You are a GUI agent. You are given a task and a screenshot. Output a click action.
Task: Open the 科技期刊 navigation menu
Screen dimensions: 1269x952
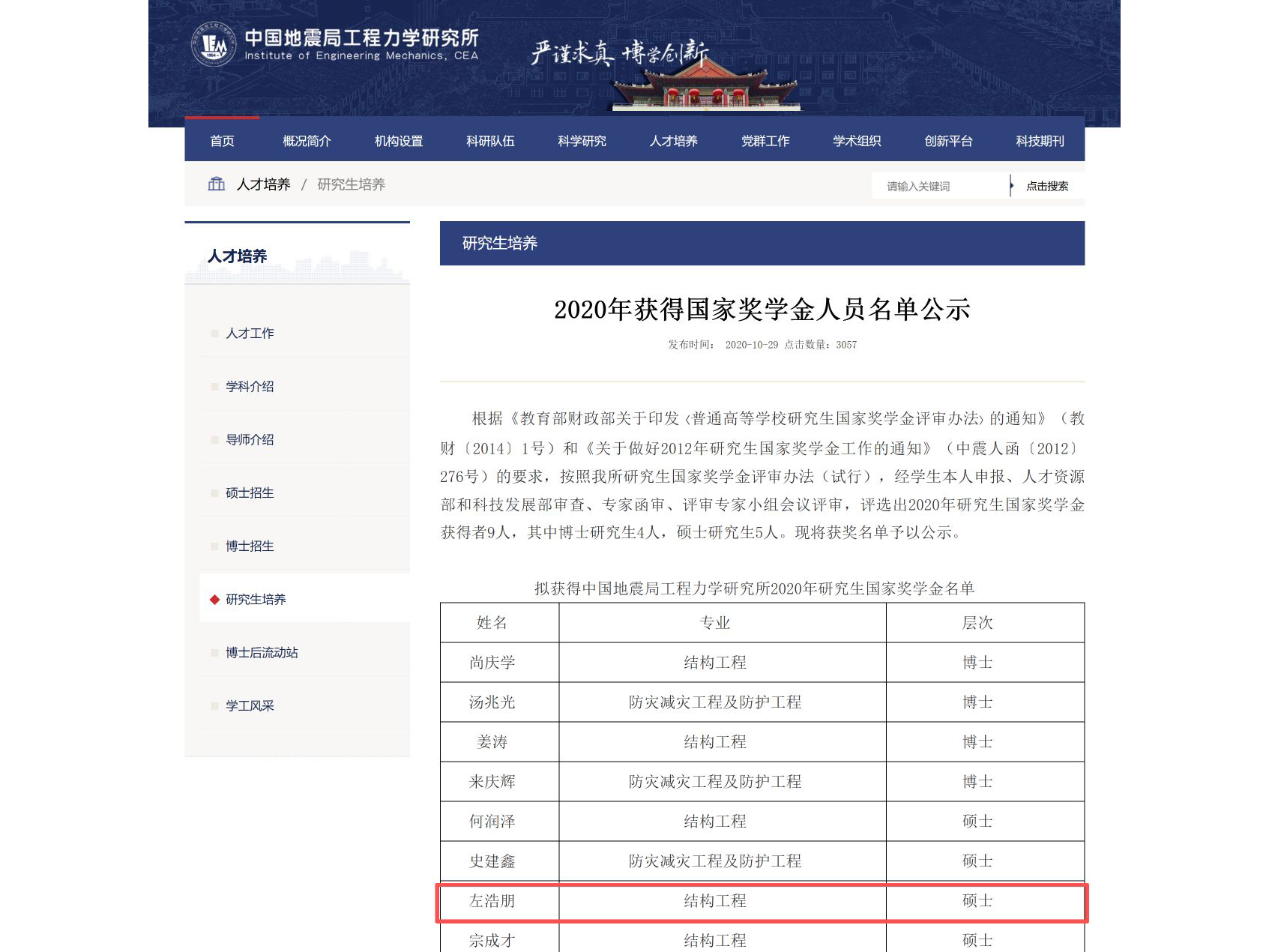pyautogui.click(x=1040, y=140)
